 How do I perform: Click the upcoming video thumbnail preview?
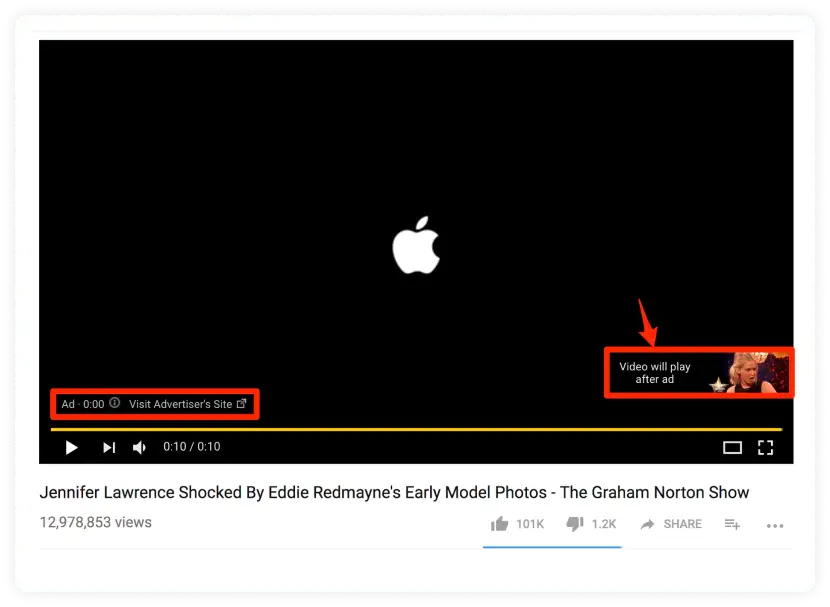point(748,373)
